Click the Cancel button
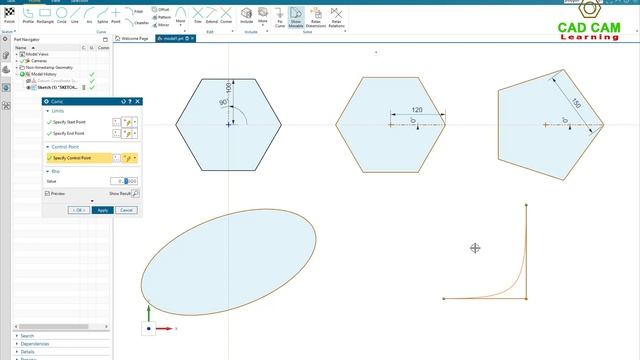This screenshot has height=360, width=640. click(x=127, y=210)
